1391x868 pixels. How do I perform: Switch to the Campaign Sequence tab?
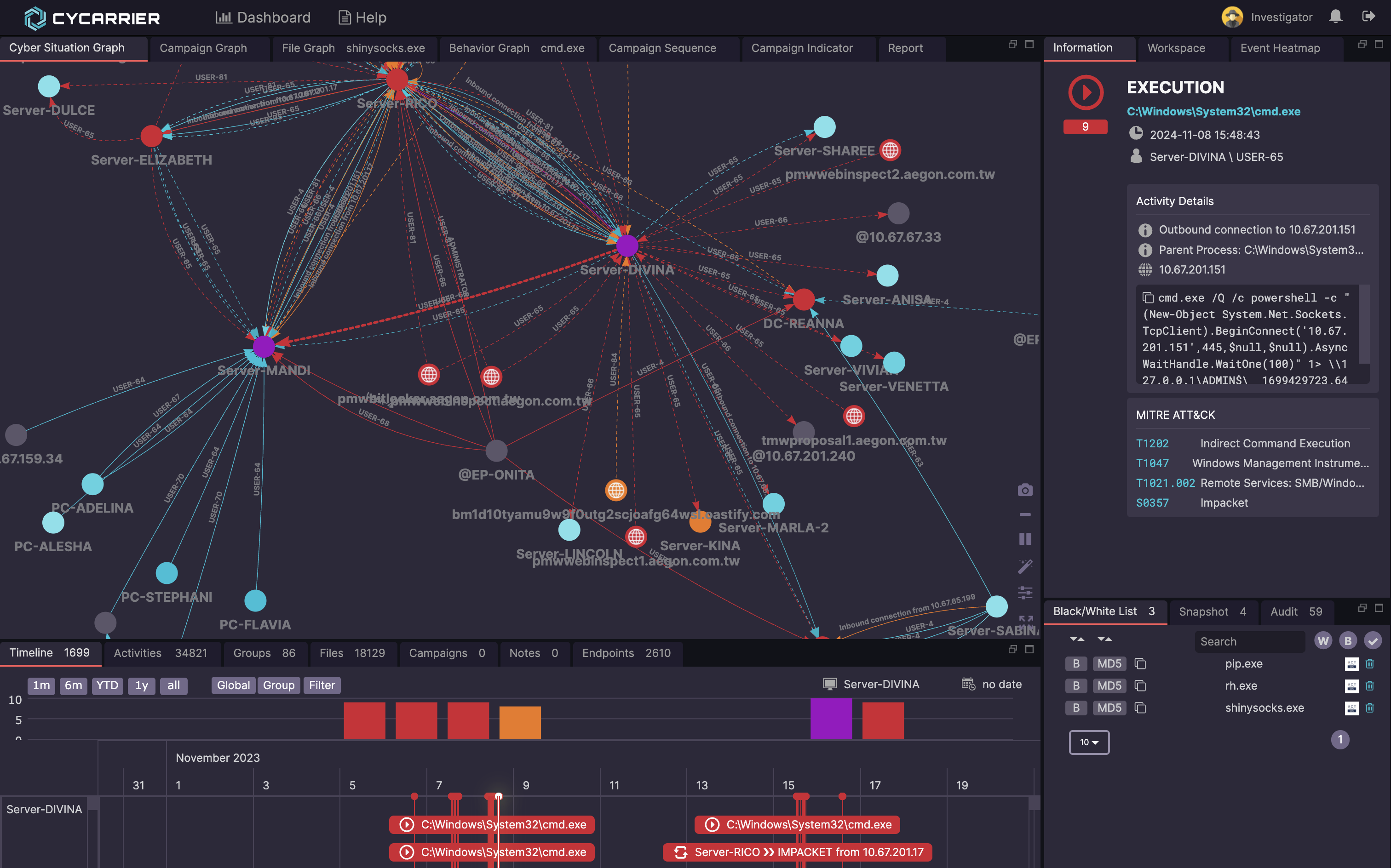(x=661, y=48)
